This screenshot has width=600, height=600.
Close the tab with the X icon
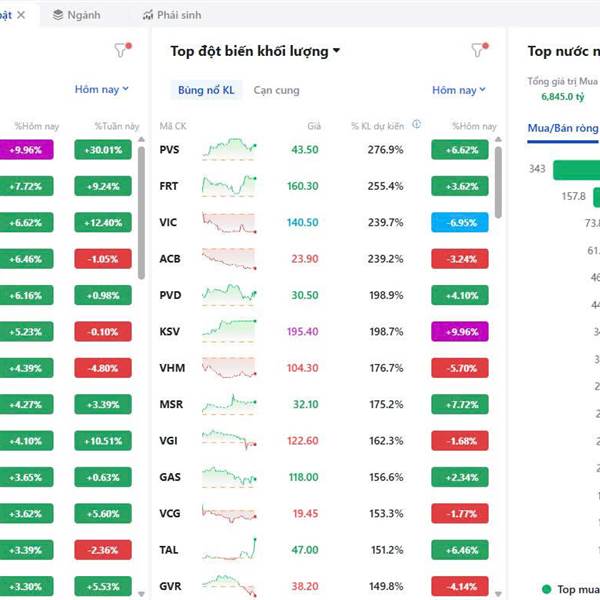pyautogui.click(x=21, y=15)
